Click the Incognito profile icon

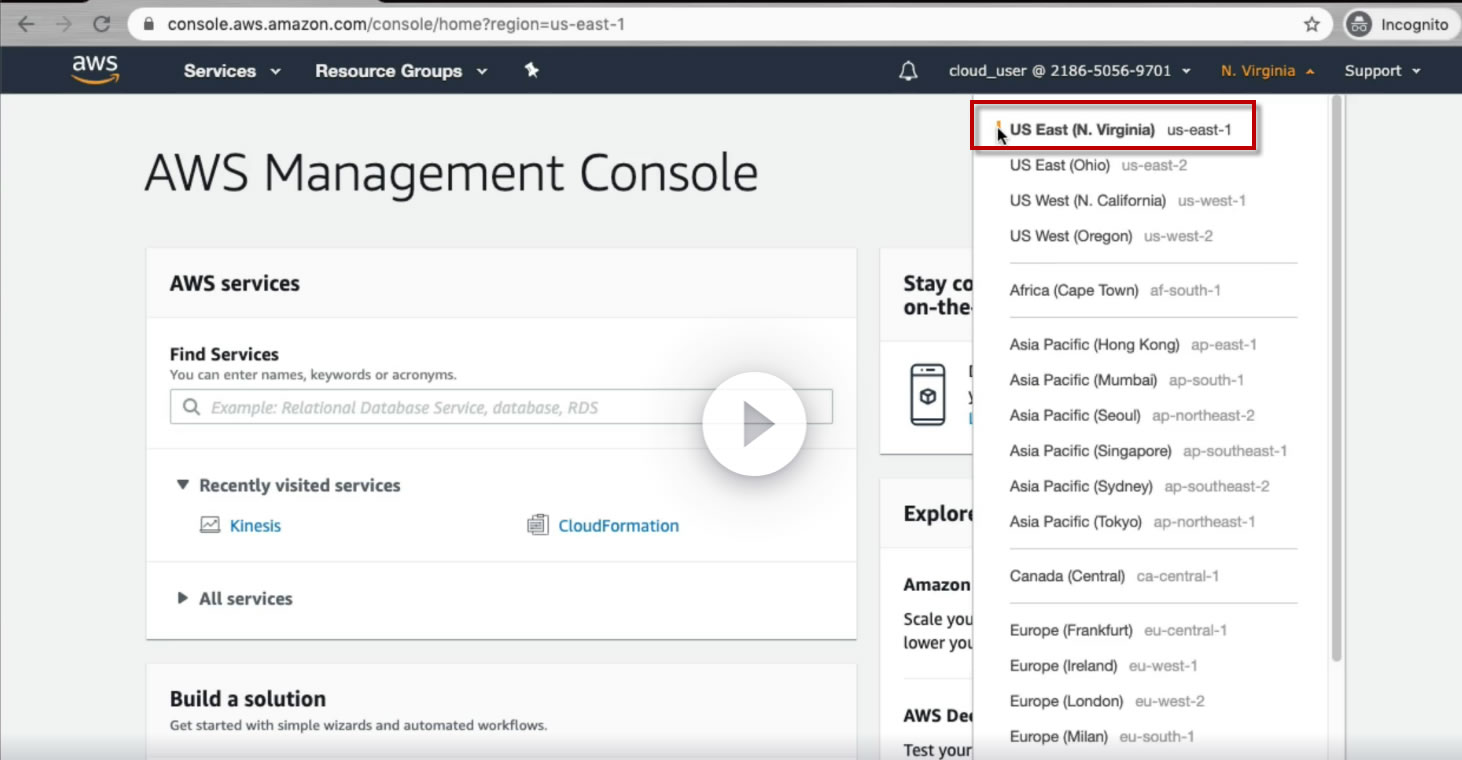[1358, 24]
